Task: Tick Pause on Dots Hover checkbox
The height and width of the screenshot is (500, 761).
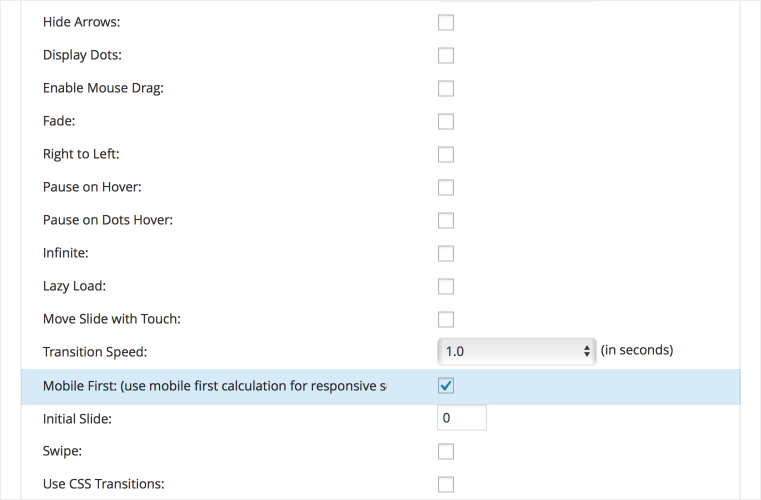Action: pos(446,221)
